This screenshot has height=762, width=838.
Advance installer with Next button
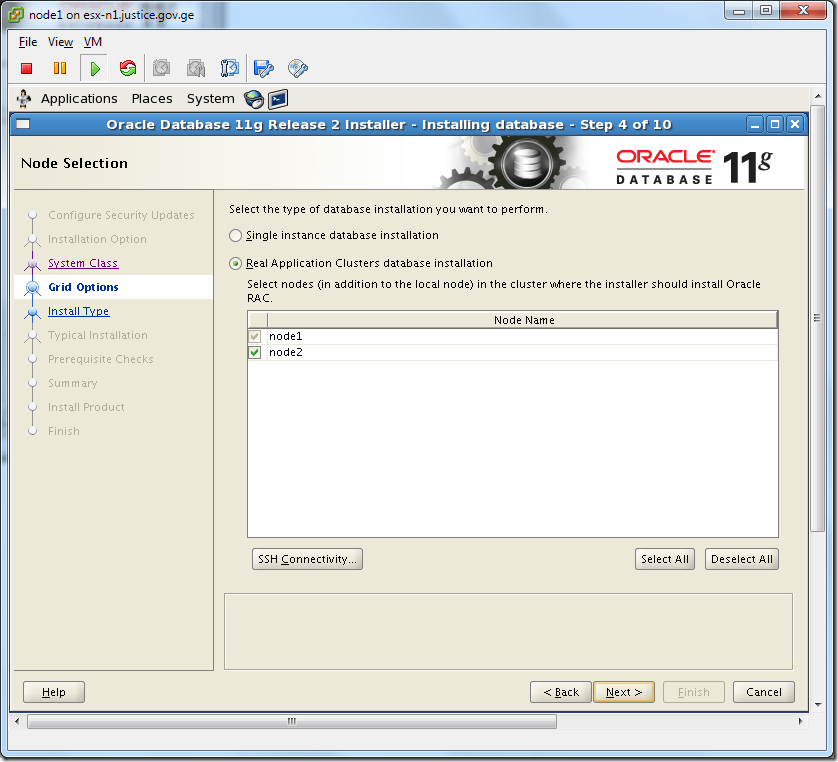623,692
